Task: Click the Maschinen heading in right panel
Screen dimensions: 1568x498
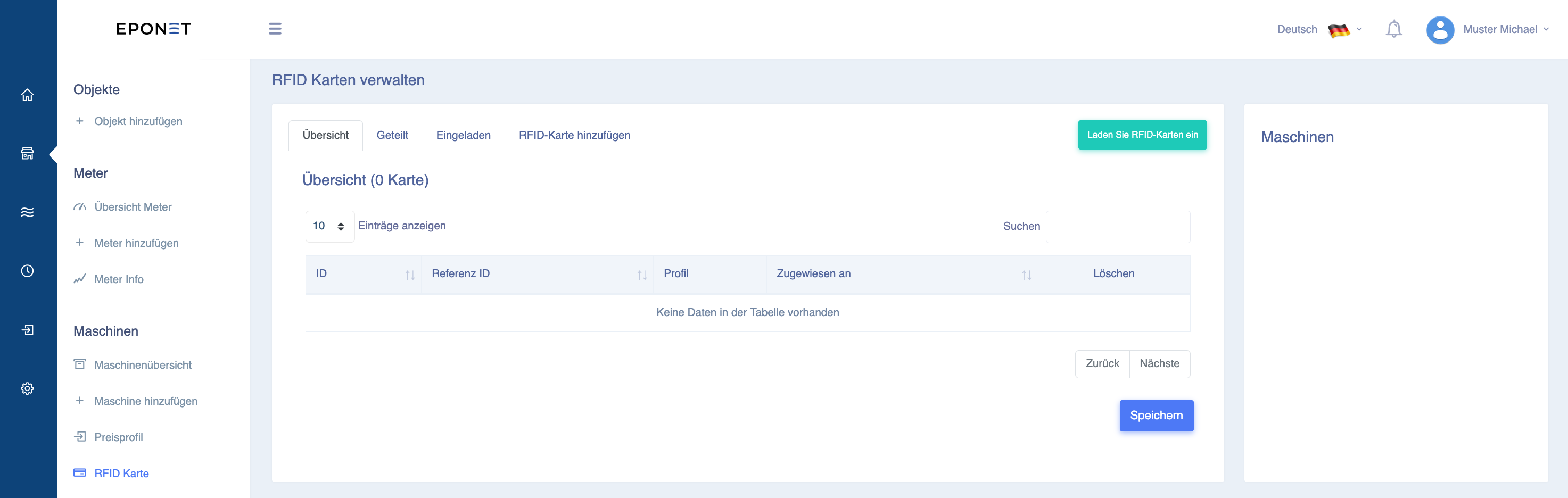Action: coord(1297,137)
